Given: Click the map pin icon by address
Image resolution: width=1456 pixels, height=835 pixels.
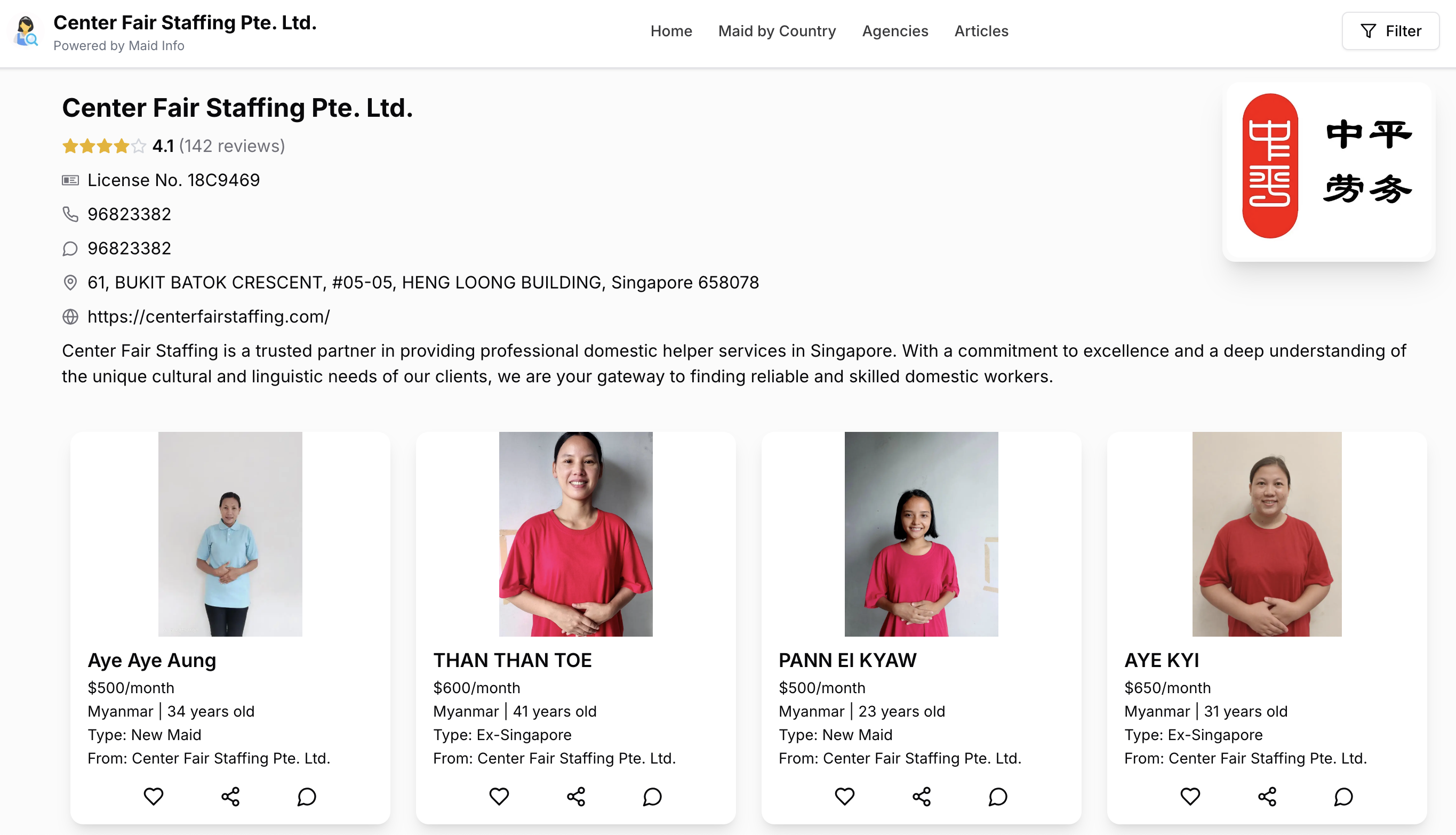Looking at the screenshot, I should point(70,282).
